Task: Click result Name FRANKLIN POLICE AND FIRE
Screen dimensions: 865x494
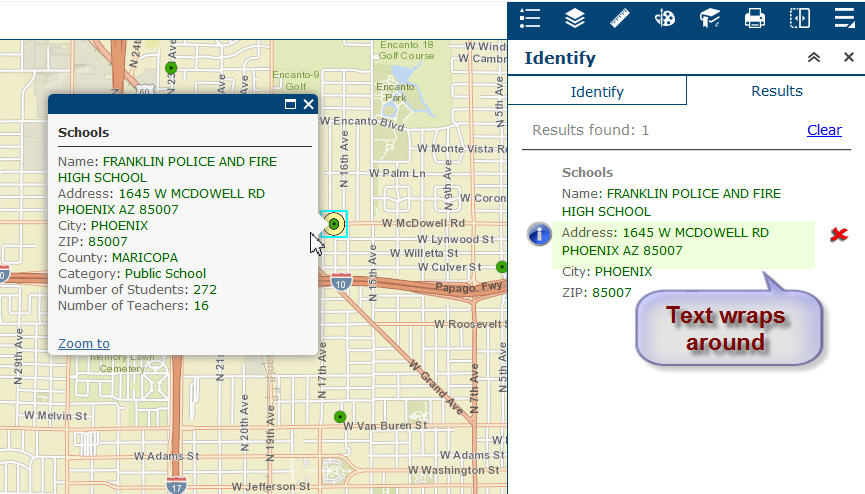Action: (671, 203)
